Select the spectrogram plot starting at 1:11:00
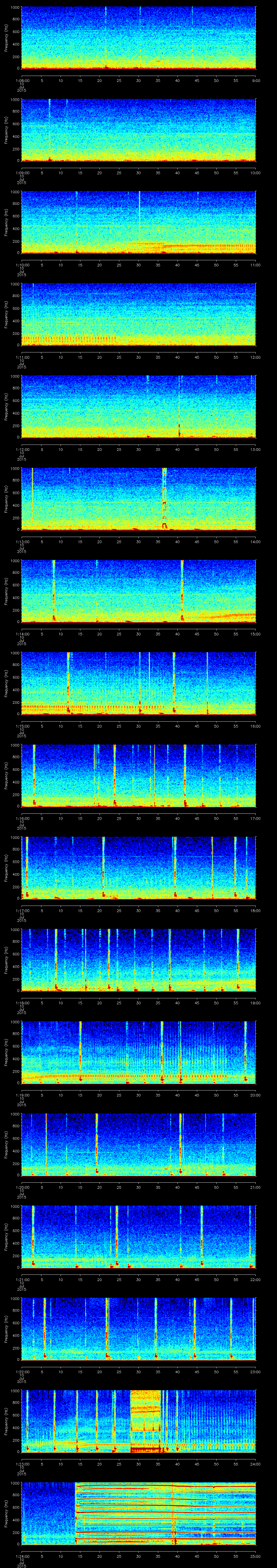The width and height of the screenshot is (277, 1568). [138, 315]
